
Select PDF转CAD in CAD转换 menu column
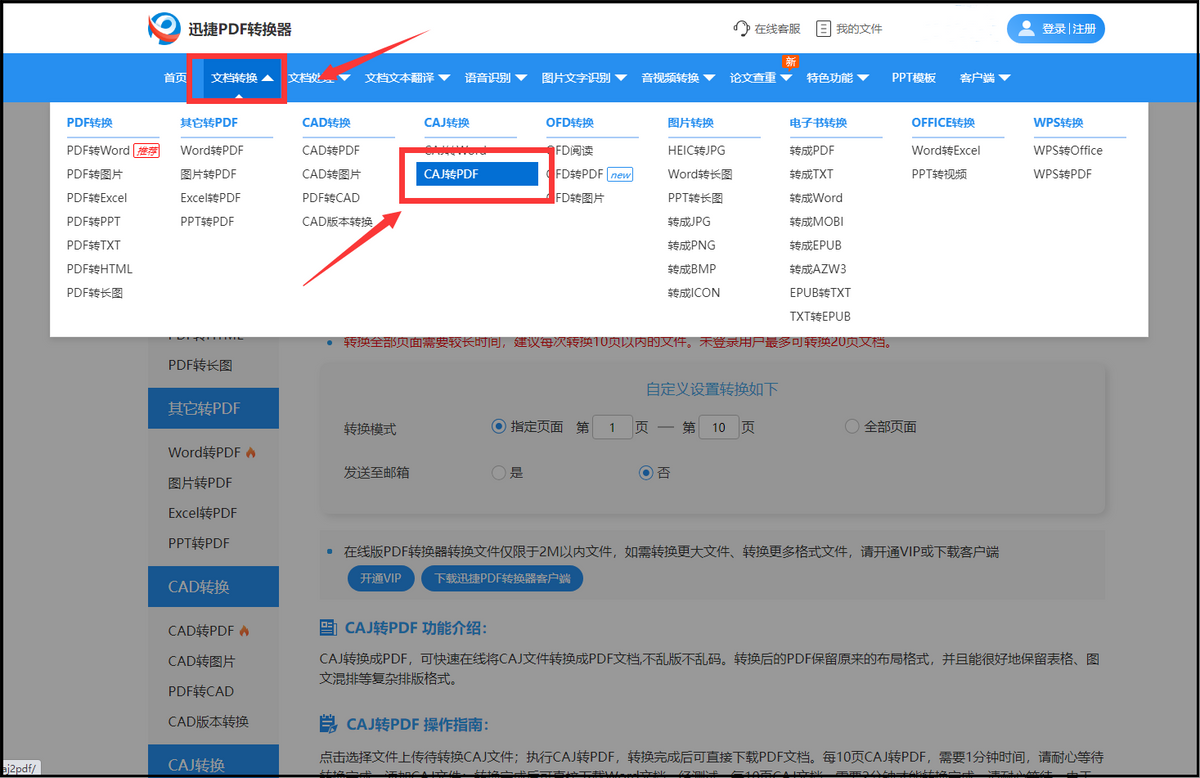point(331,198)
